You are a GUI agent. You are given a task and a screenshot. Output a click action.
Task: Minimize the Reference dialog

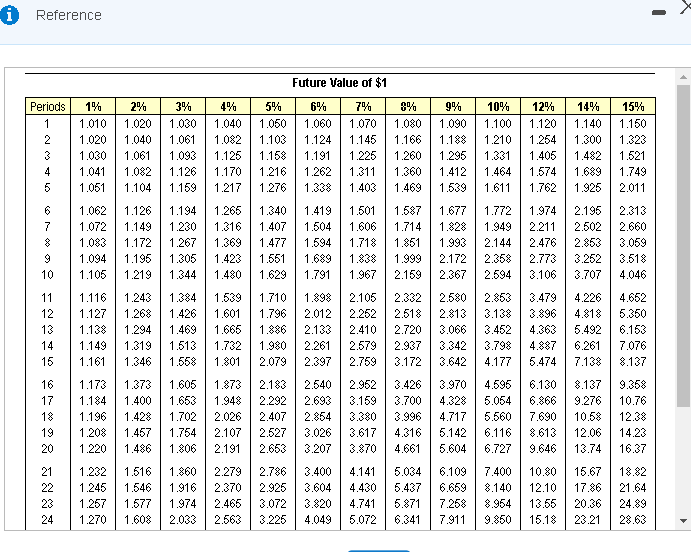(658, 13)
